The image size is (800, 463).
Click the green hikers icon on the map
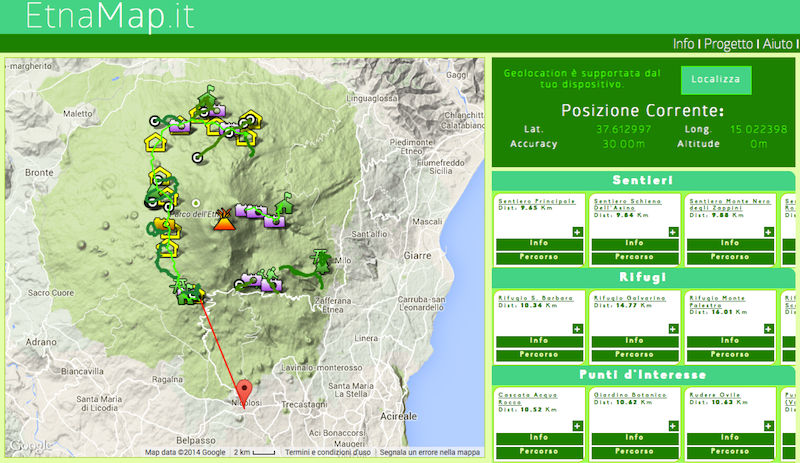click(268, 273)
